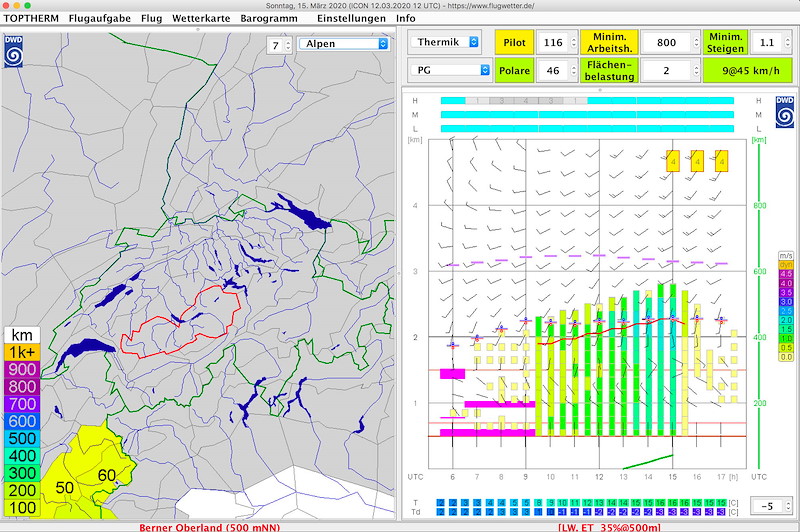Click the 15 UTC hour on chart axis
The height and width of the screenshot is (532, 800).
click(672, 477)
